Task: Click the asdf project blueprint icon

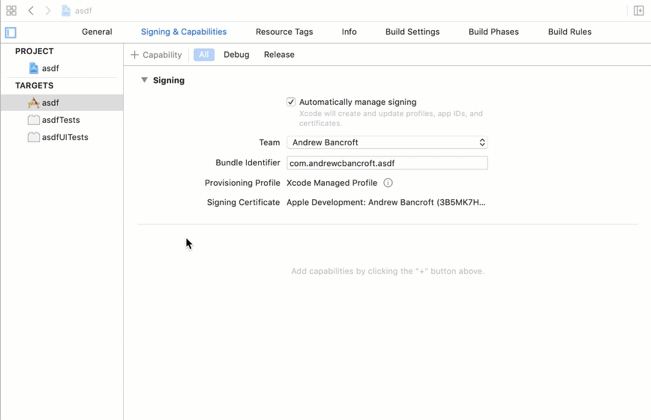Action: pyautogui.click(x=34, y=68)
